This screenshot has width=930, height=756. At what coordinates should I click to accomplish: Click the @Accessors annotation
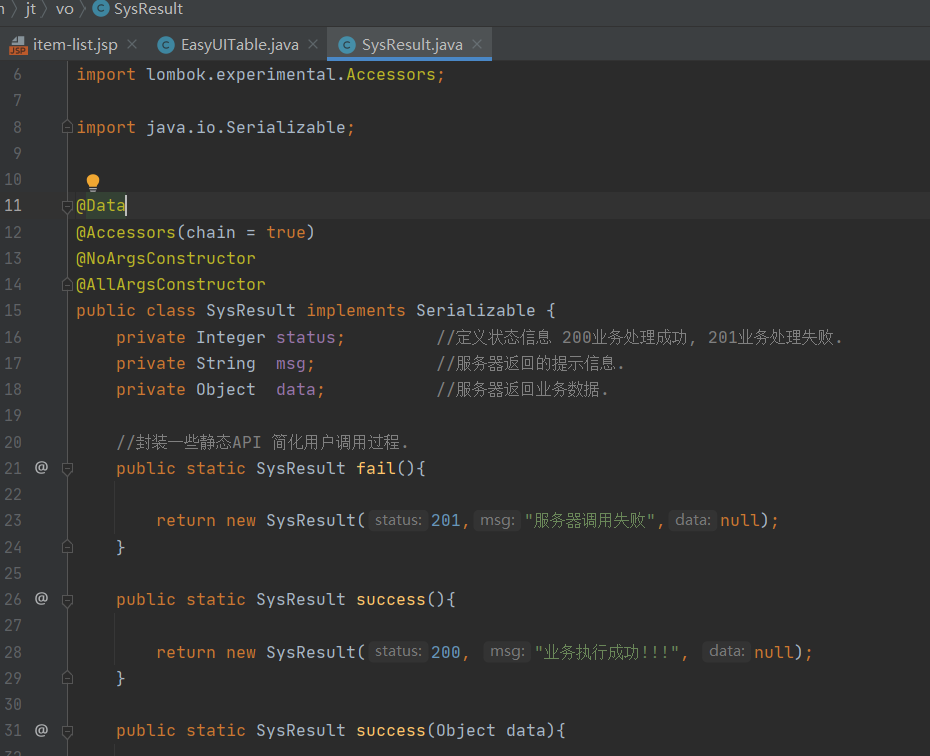(x=126, y=232)
